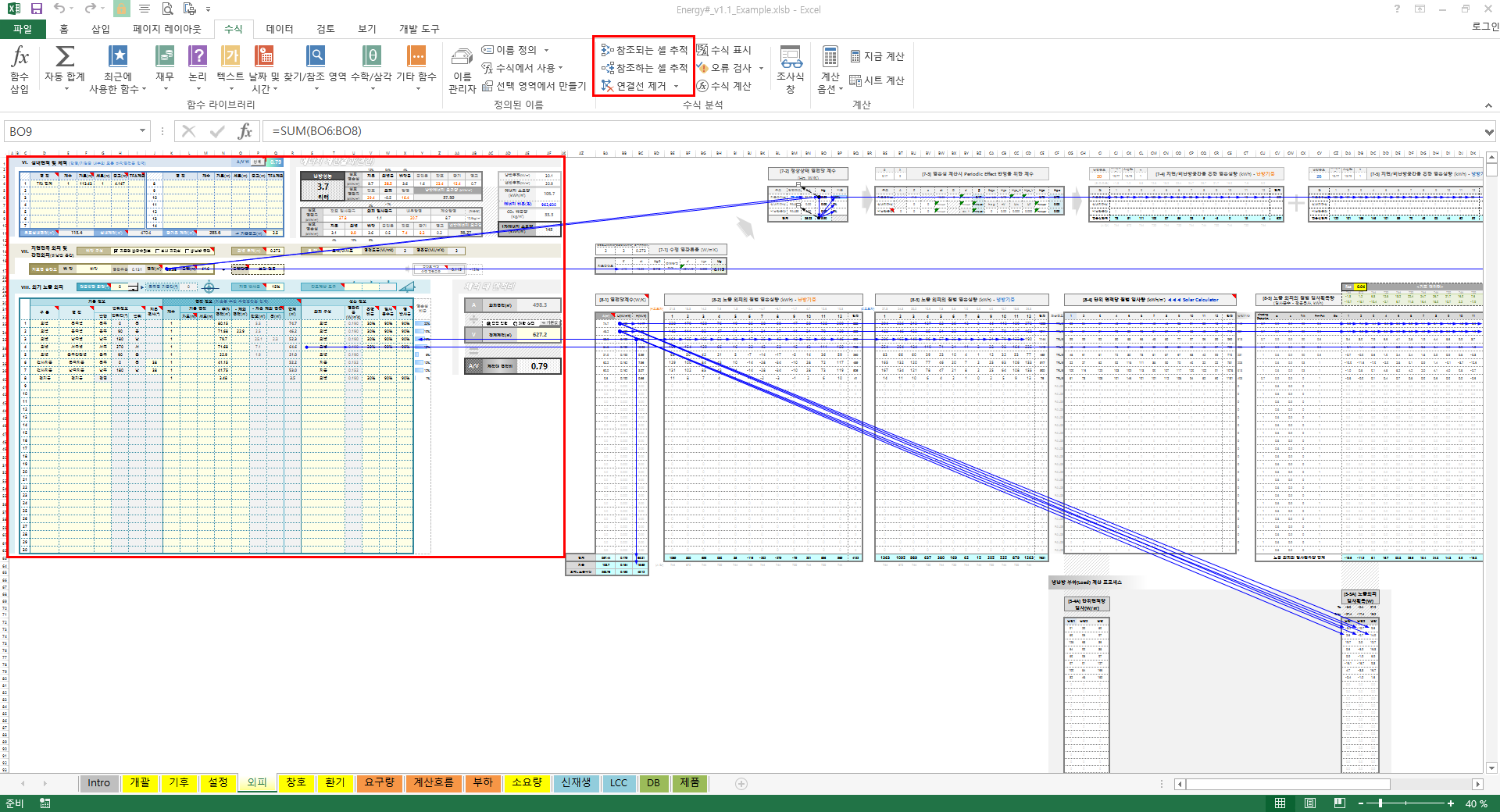Viewport: 1500px width, 812px height.
Task: Click the zoom slider handle in status bar
Action: [1380, 803]
